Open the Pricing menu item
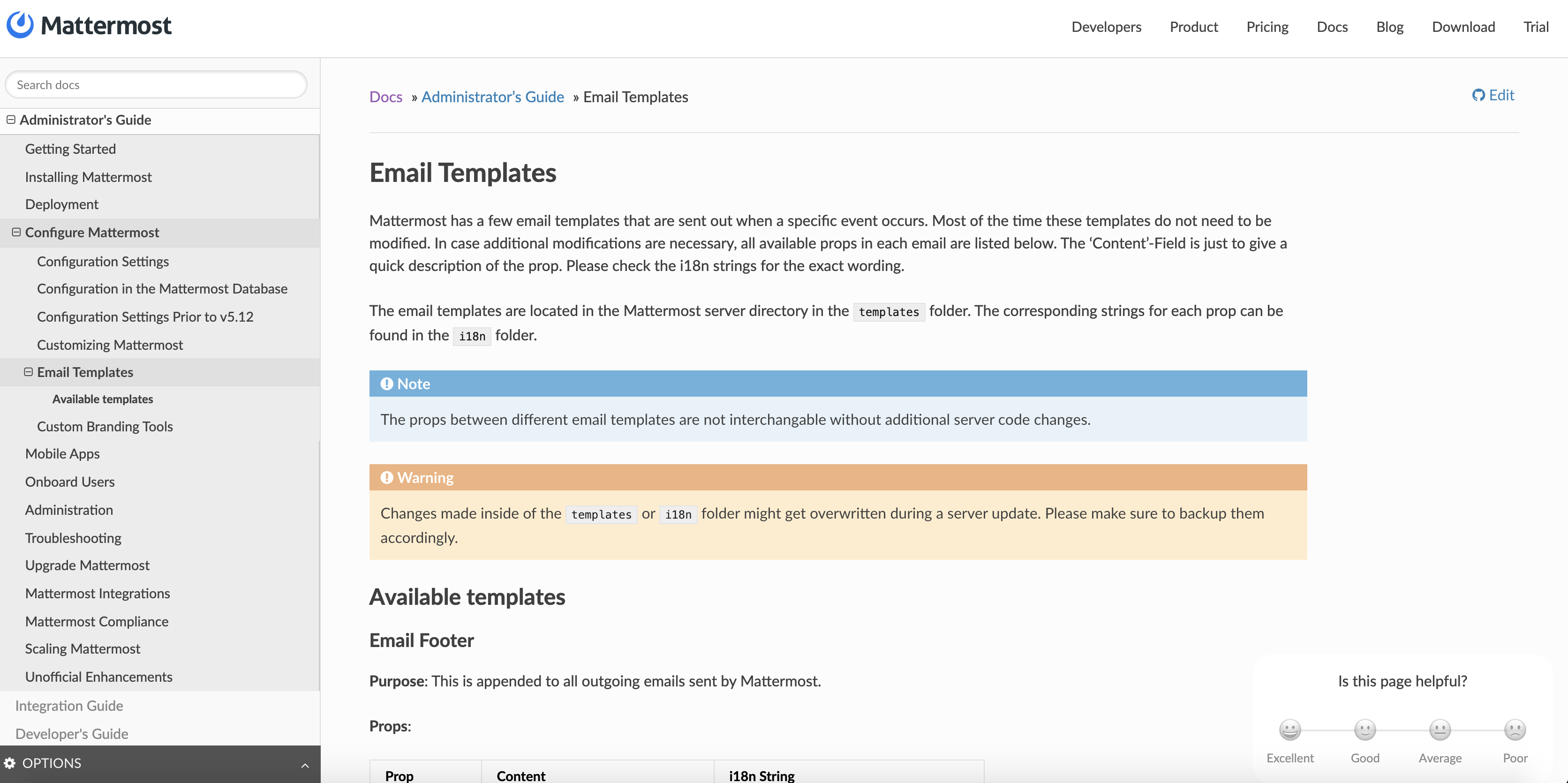The height and width of the screenshot is (783, 1568). click(x=1266, y=27)
